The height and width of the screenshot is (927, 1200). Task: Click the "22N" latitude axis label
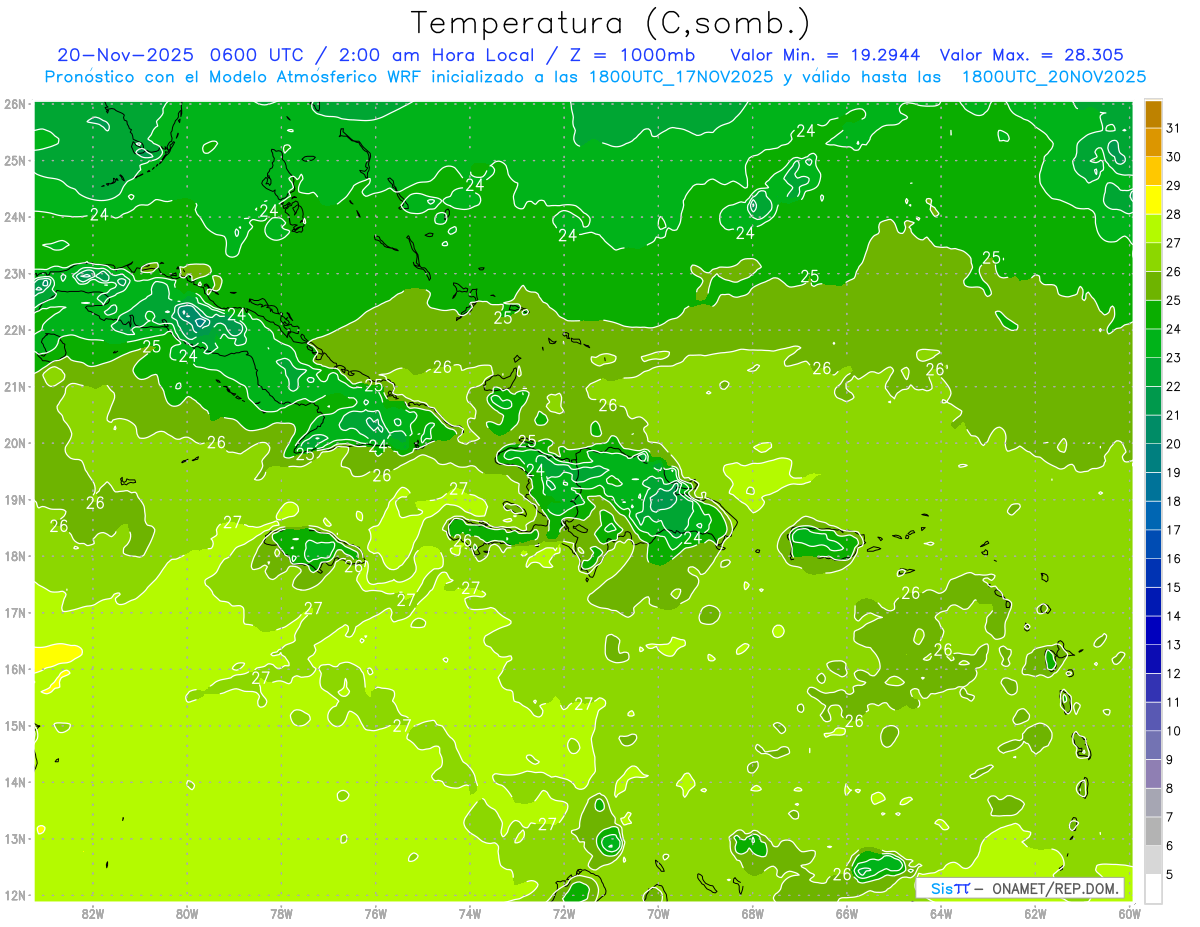pyautogui.click(x=15, y=330)
